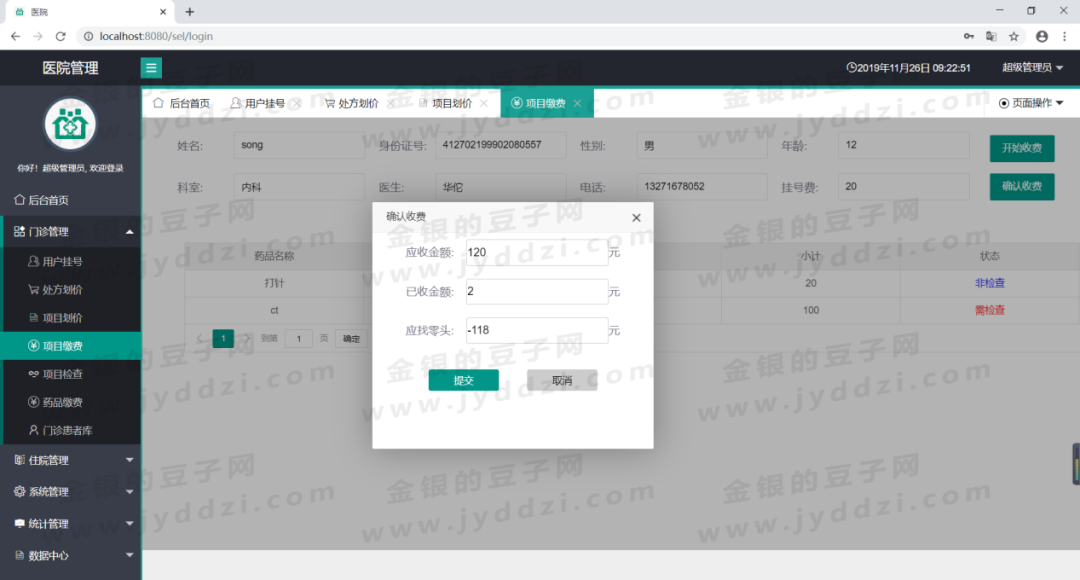
Task: Click the 性别 field showing 男
Action: pyautogui.click(x=702, y=145)
